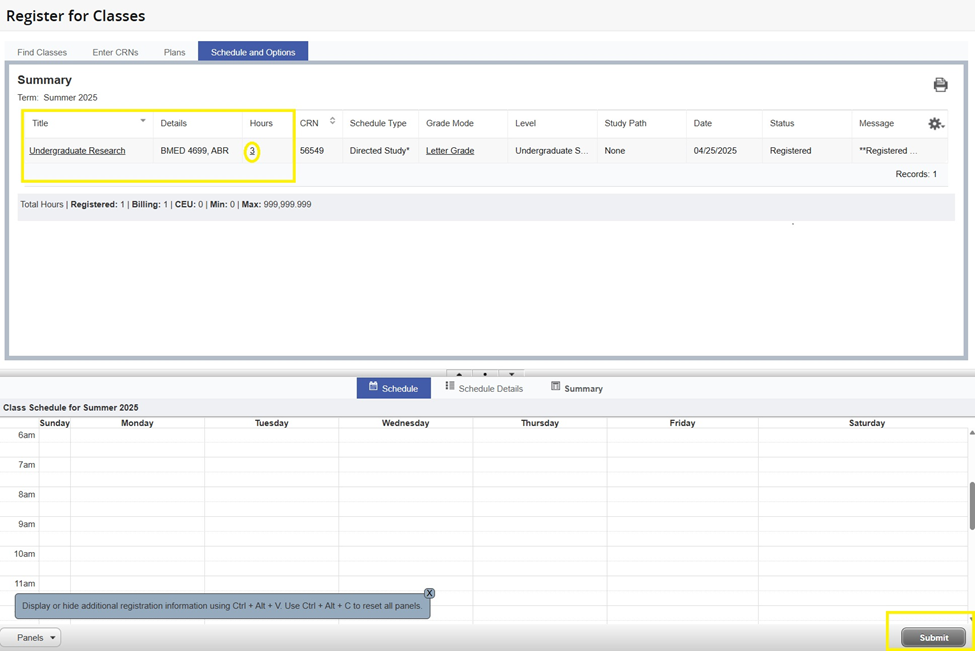The height and width of the screenshot is (651, 975).
Task: Switch to the Enter CRNs tab
Action: 115,52
